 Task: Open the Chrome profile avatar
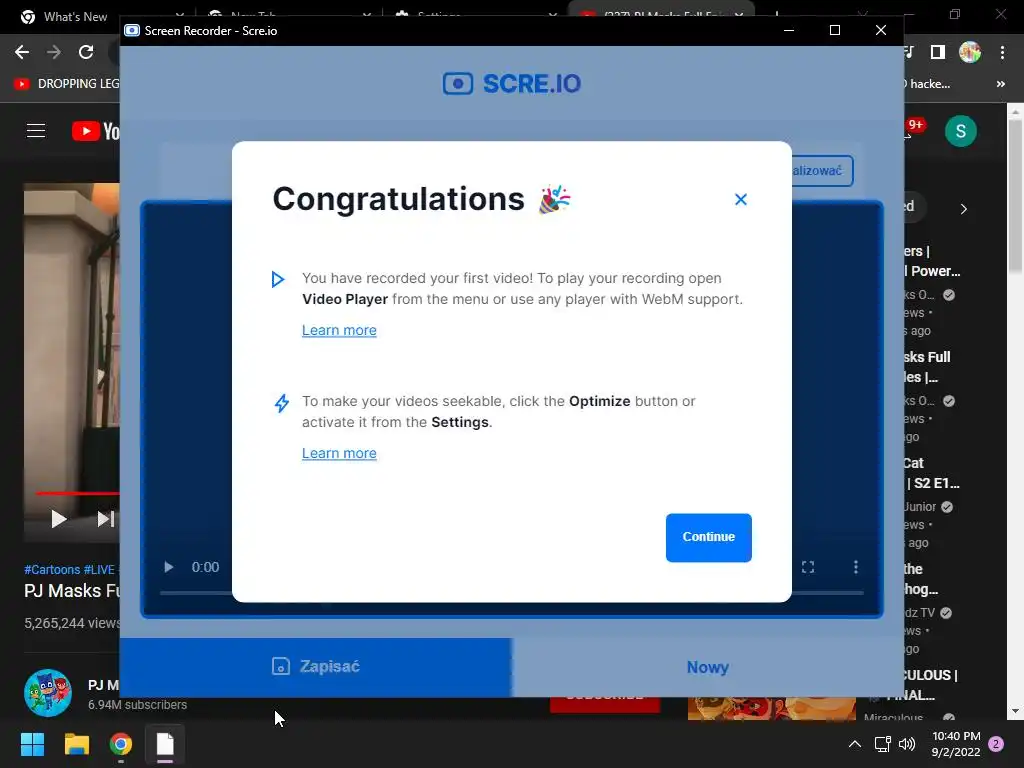pos(970,52)
